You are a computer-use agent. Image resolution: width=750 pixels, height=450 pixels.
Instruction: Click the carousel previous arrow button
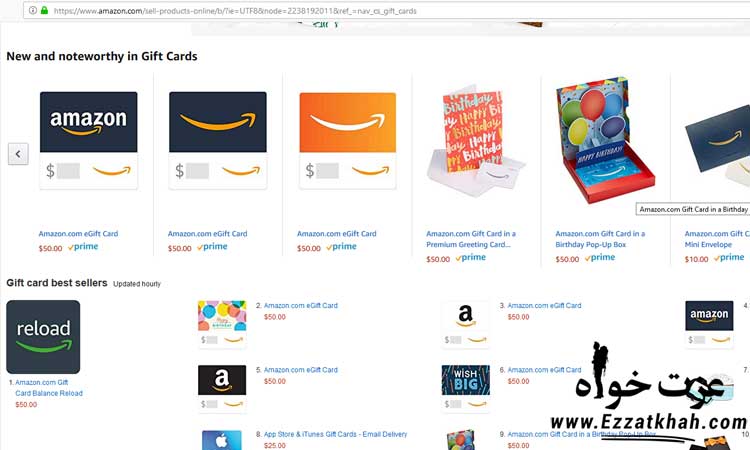point(18,154)
